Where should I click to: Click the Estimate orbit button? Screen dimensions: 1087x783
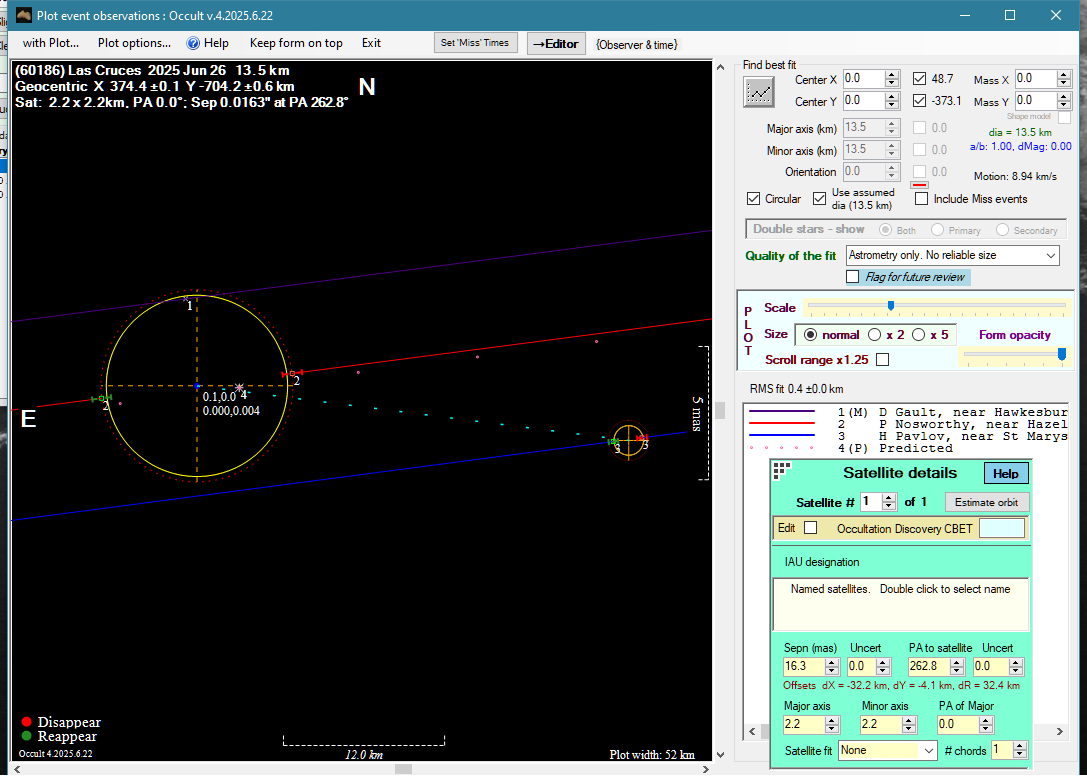(x=986, y=502)
